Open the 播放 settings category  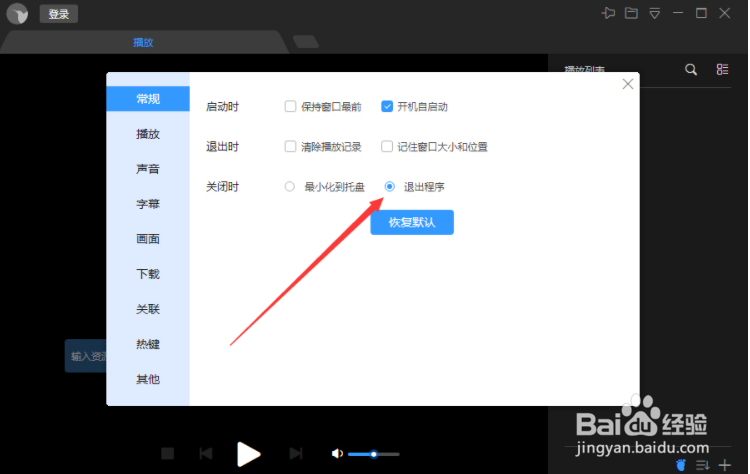(148, 134)
